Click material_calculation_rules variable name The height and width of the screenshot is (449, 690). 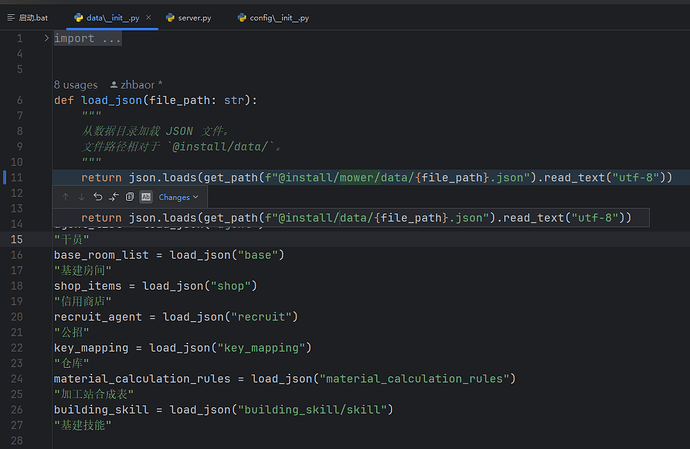[142, 379]
